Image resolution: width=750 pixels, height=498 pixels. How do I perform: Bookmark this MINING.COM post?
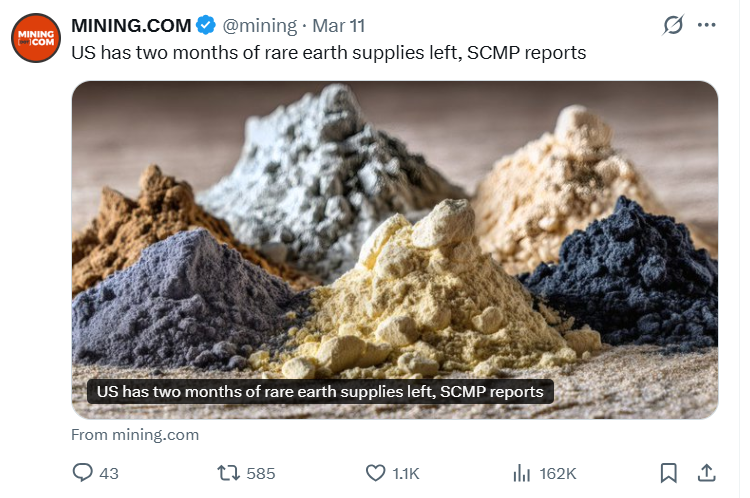tap(669, 473)
